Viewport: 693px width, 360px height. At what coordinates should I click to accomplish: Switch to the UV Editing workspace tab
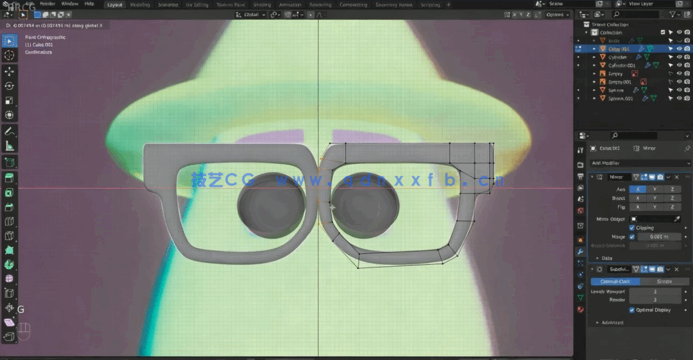[197, 5]
